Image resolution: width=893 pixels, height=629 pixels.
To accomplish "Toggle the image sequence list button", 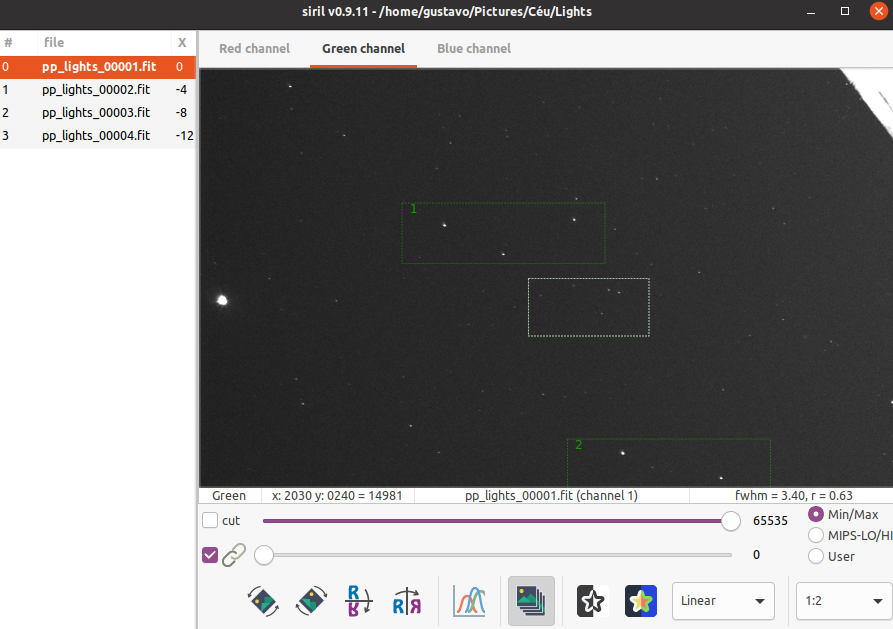I will click(x=531, y=601).
